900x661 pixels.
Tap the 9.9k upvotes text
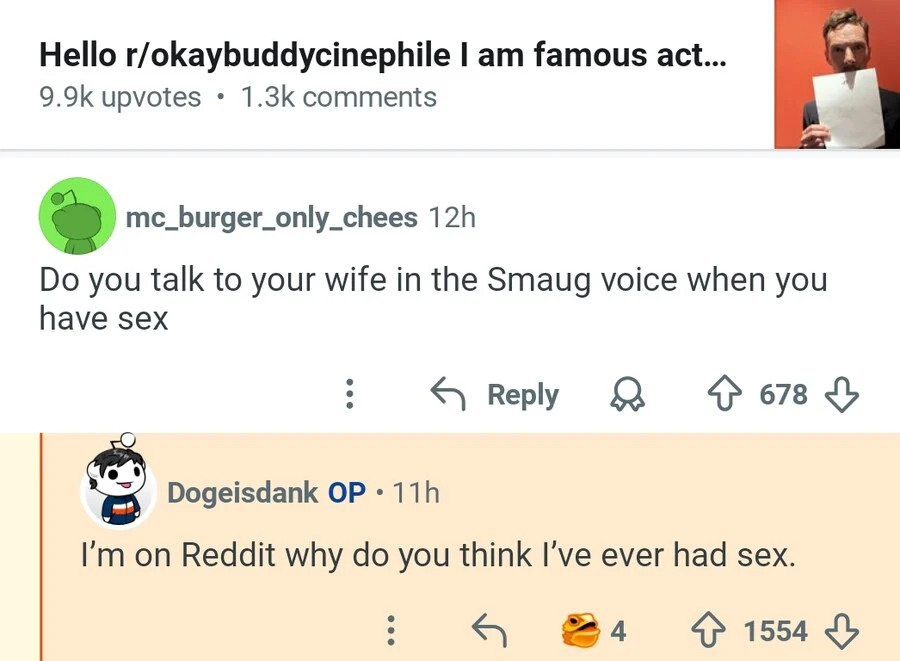point(120,97)
